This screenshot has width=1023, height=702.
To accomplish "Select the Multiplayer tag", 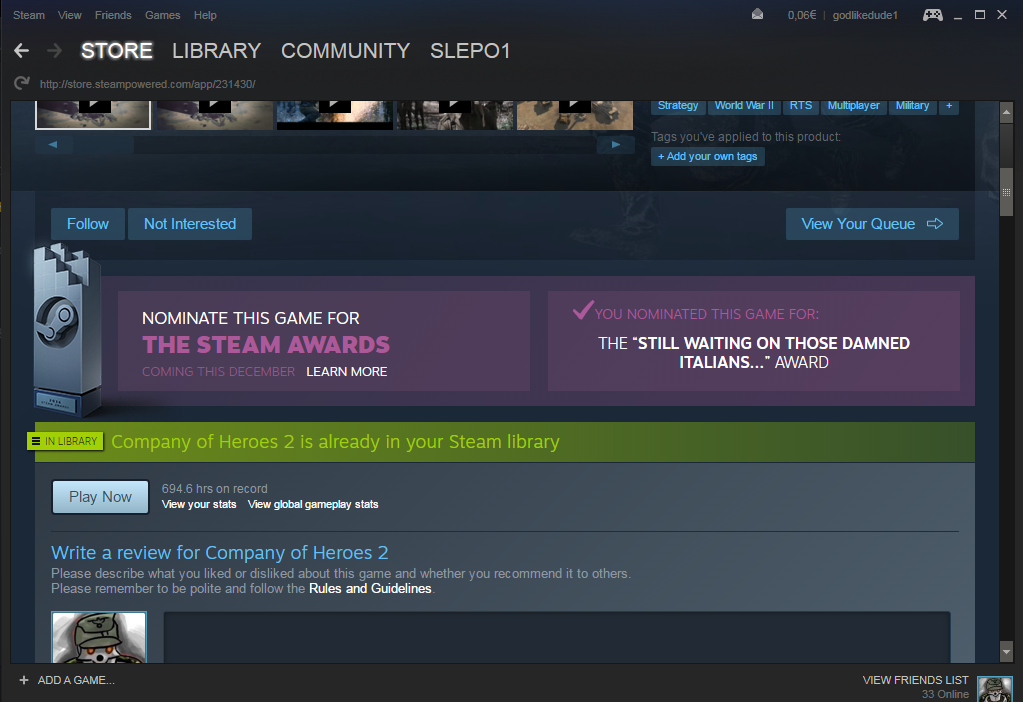I will (853, 106).
